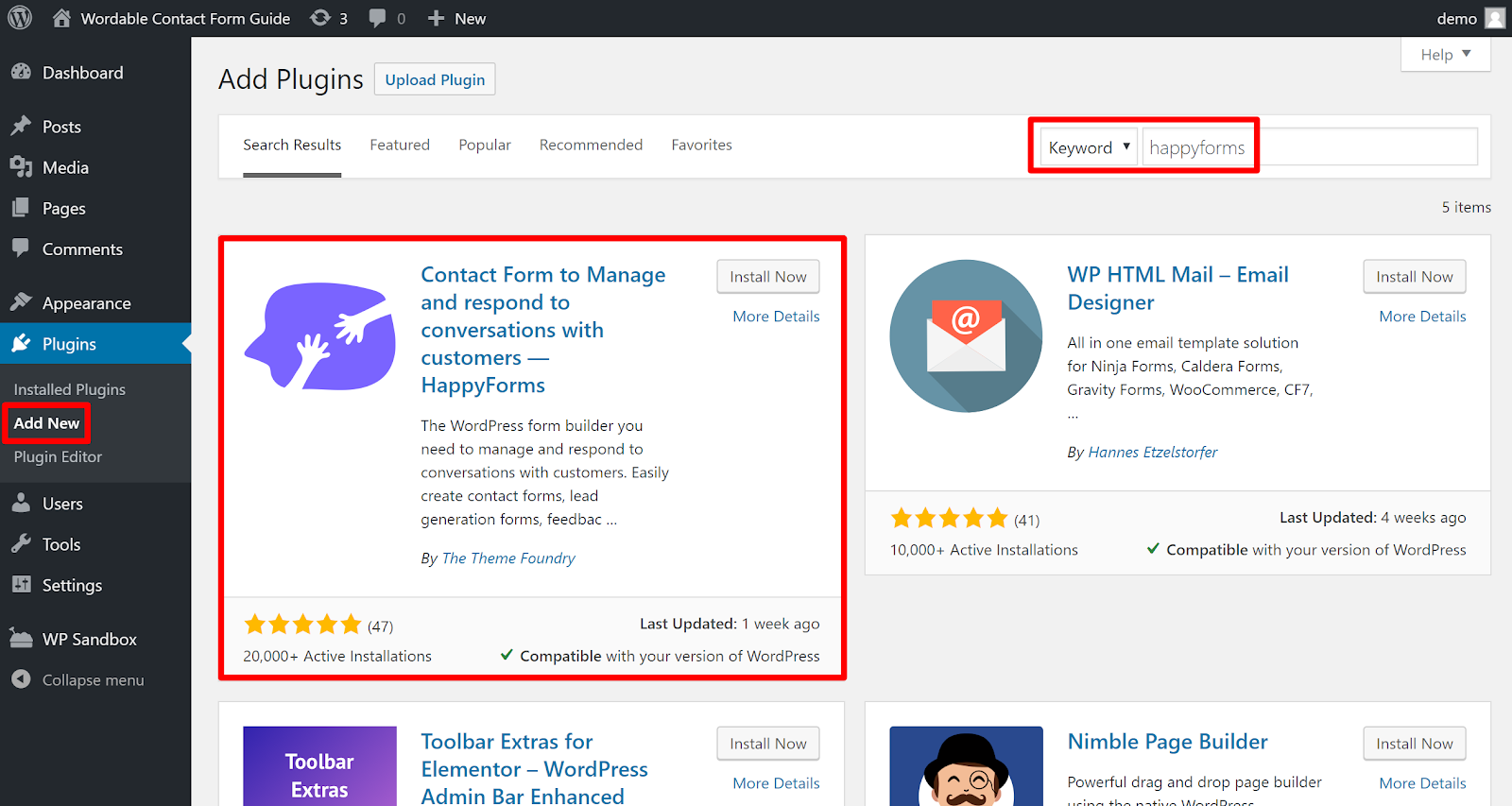Click the '5 items' result count text
Screen dimensions: 1512x806
[1466, 207]
